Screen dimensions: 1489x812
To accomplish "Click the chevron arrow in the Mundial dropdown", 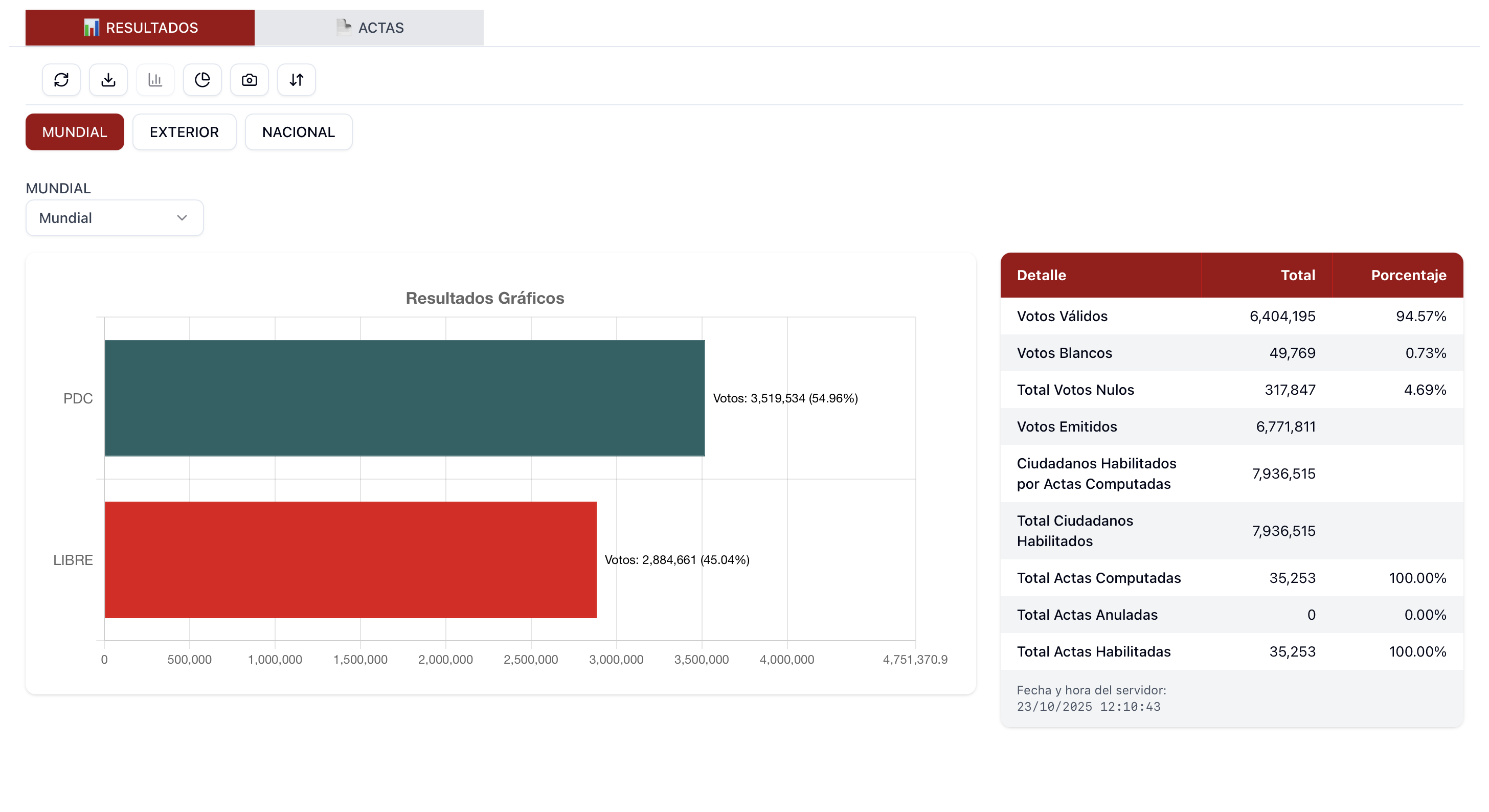I will click(x=182, y=218).
